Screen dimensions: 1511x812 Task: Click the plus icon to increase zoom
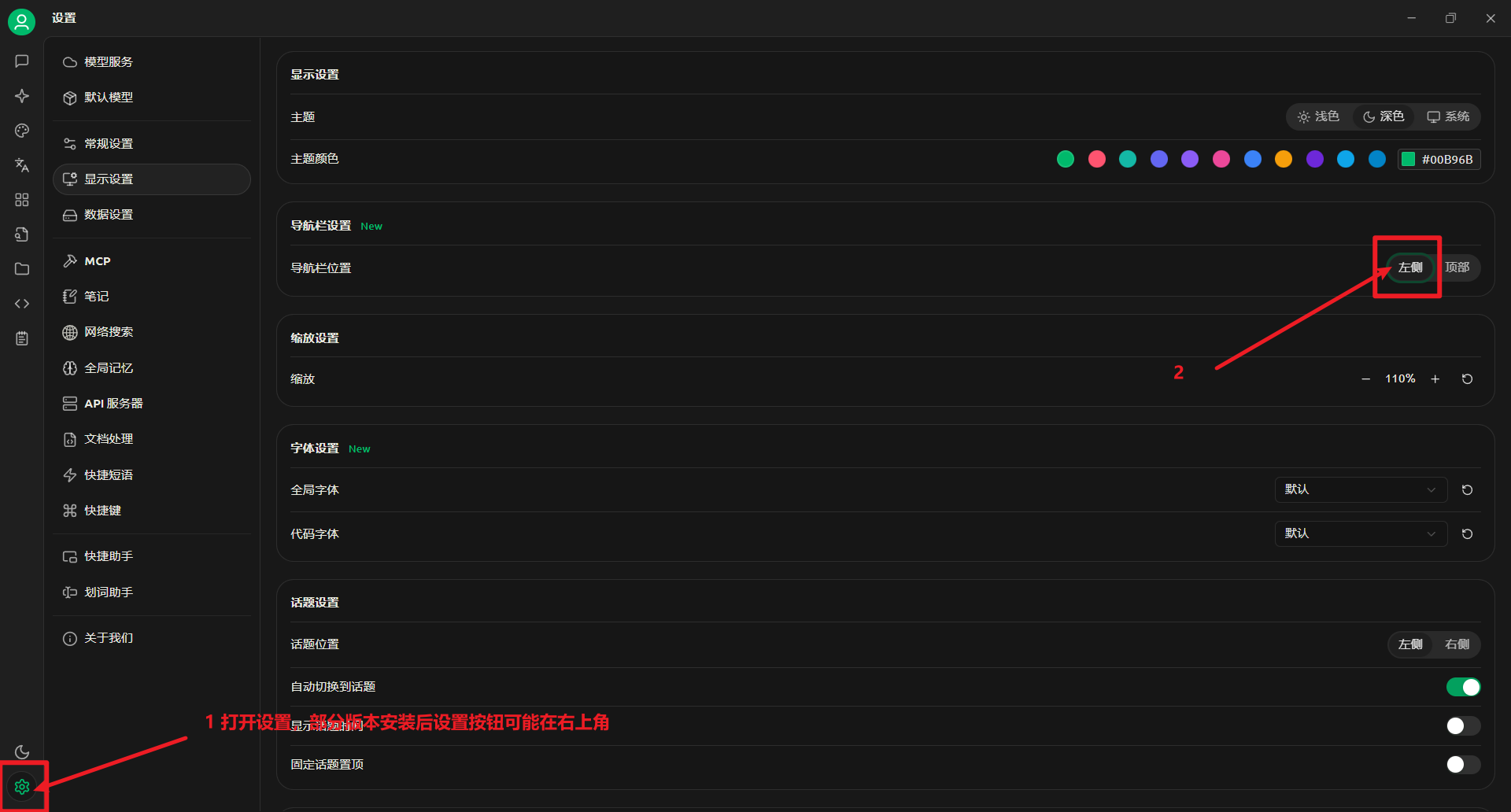(x=1435, y=379)
